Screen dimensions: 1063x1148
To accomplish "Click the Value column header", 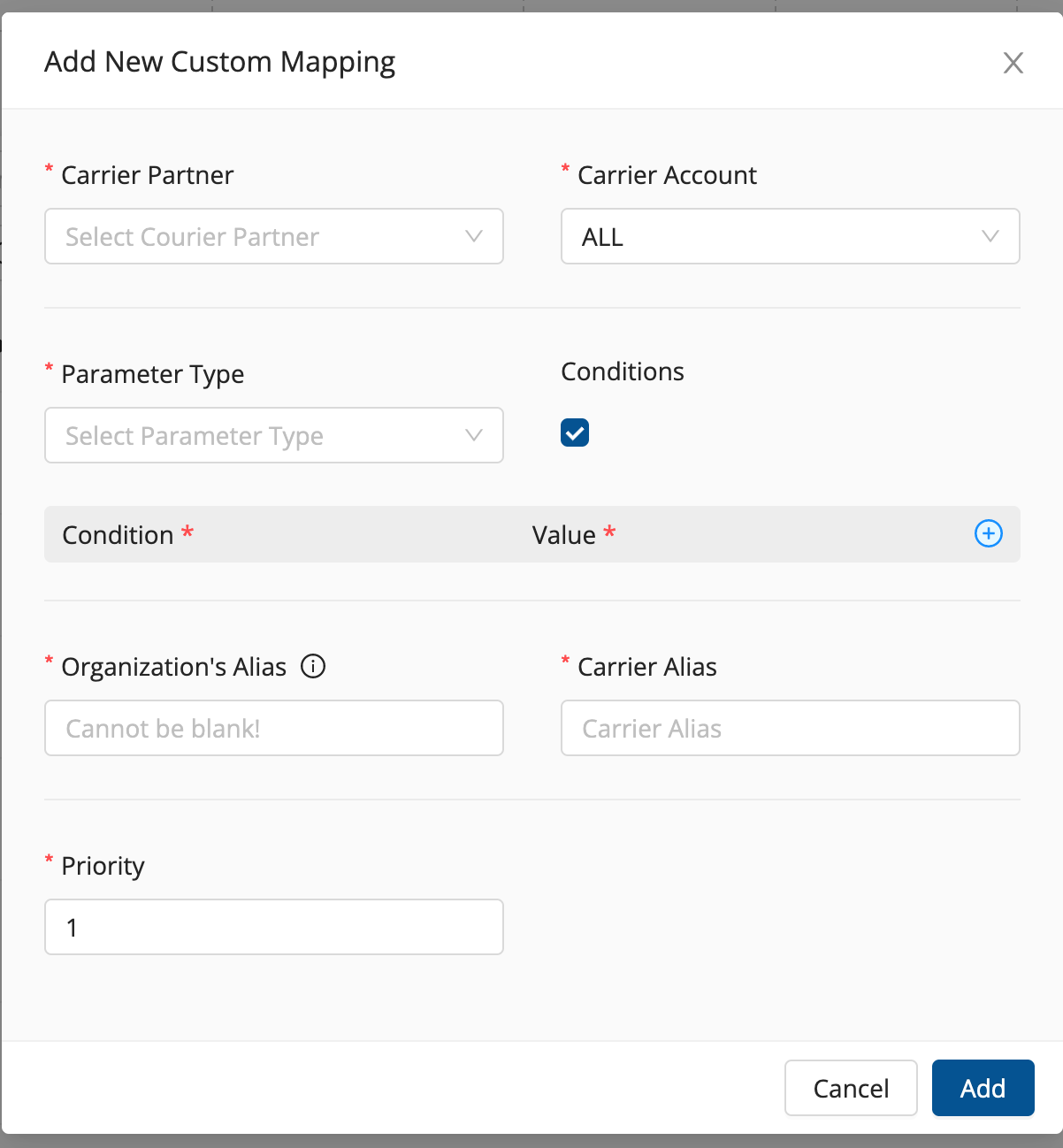I will [564, 535].
